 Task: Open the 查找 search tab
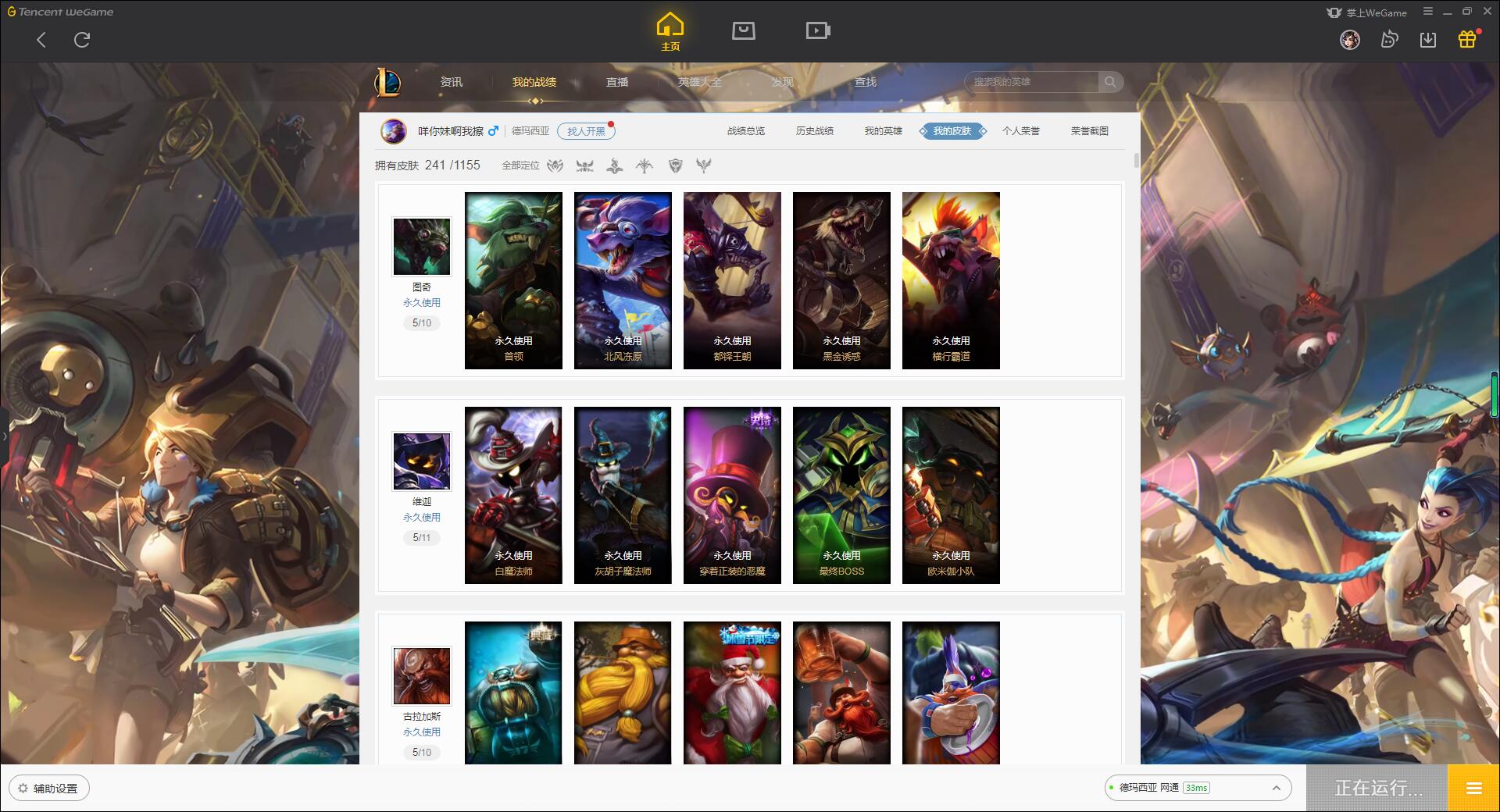(866, 82)
